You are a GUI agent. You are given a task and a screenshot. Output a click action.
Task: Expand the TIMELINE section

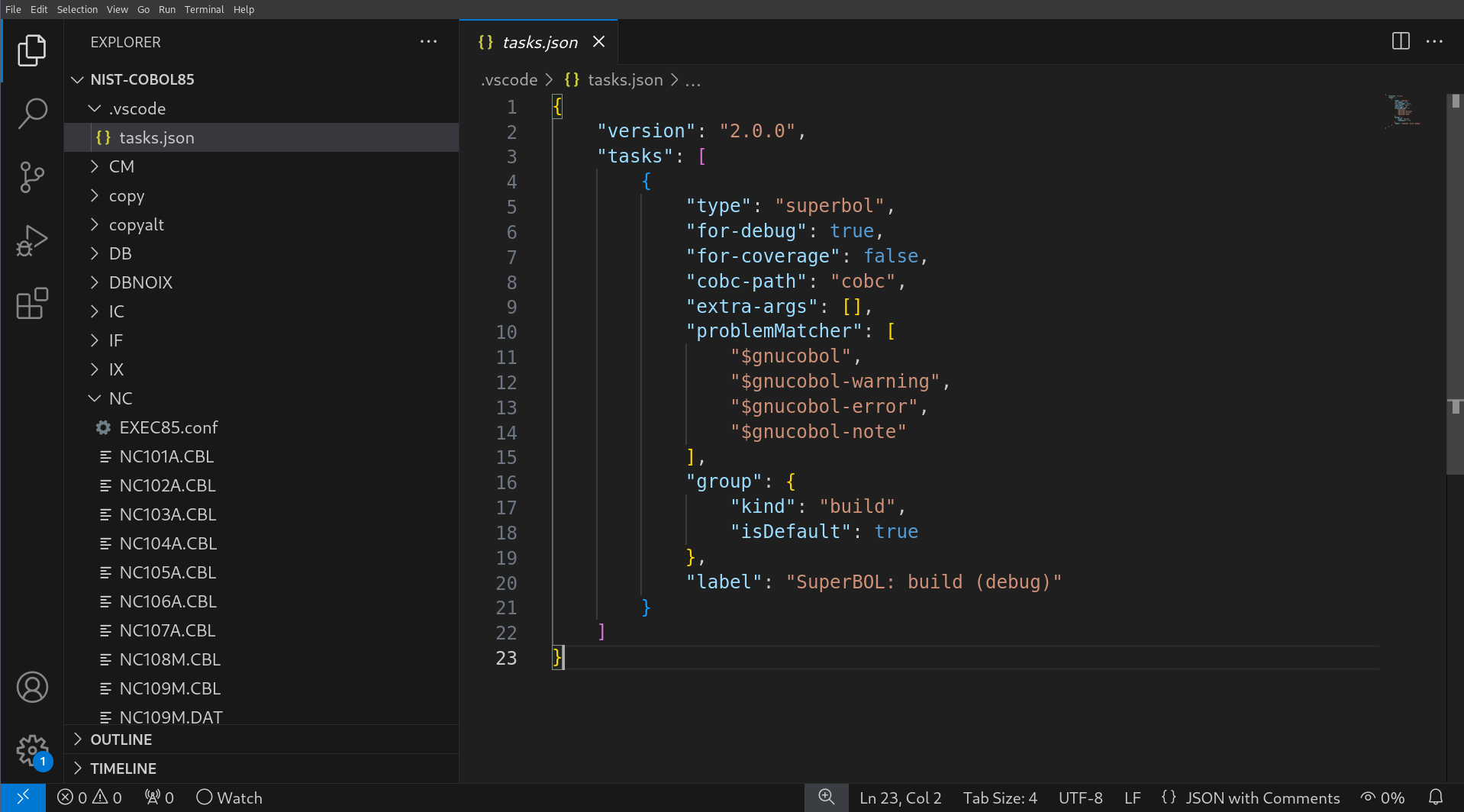[x=261, y=768]
